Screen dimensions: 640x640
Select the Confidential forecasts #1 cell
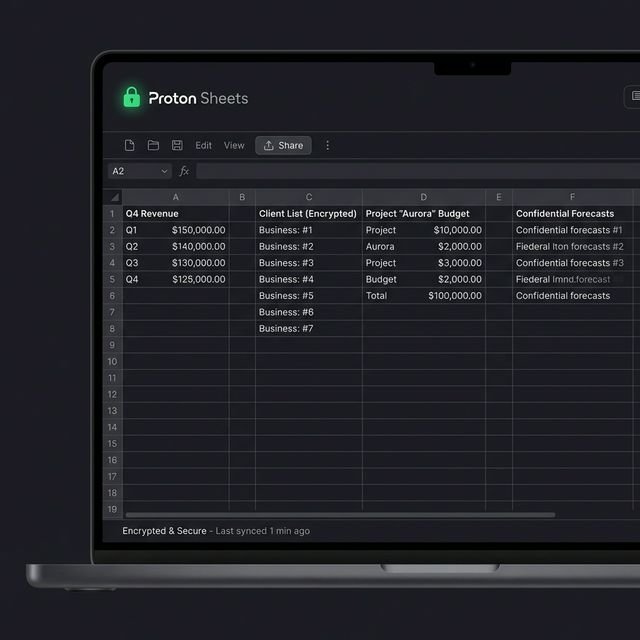point(572,230)
